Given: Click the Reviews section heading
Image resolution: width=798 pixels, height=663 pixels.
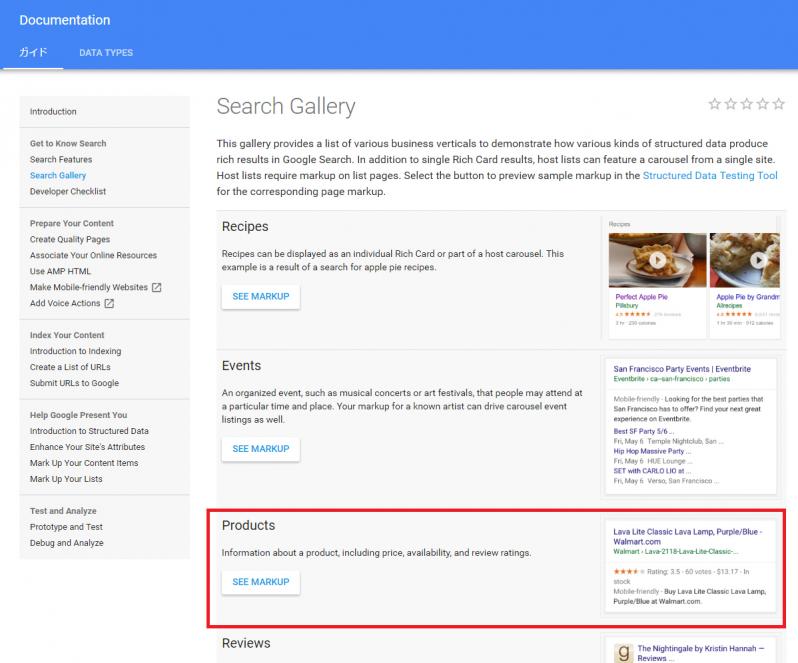Looking at the screenshot, I should [246, 643].
